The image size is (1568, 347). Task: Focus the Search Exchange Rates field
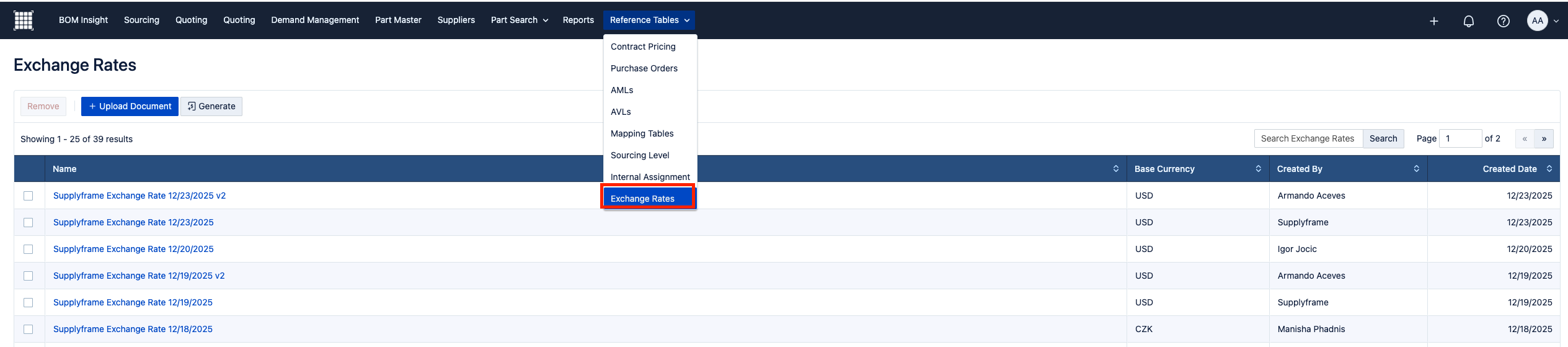pyautogui.click(x=1307, y=138)
